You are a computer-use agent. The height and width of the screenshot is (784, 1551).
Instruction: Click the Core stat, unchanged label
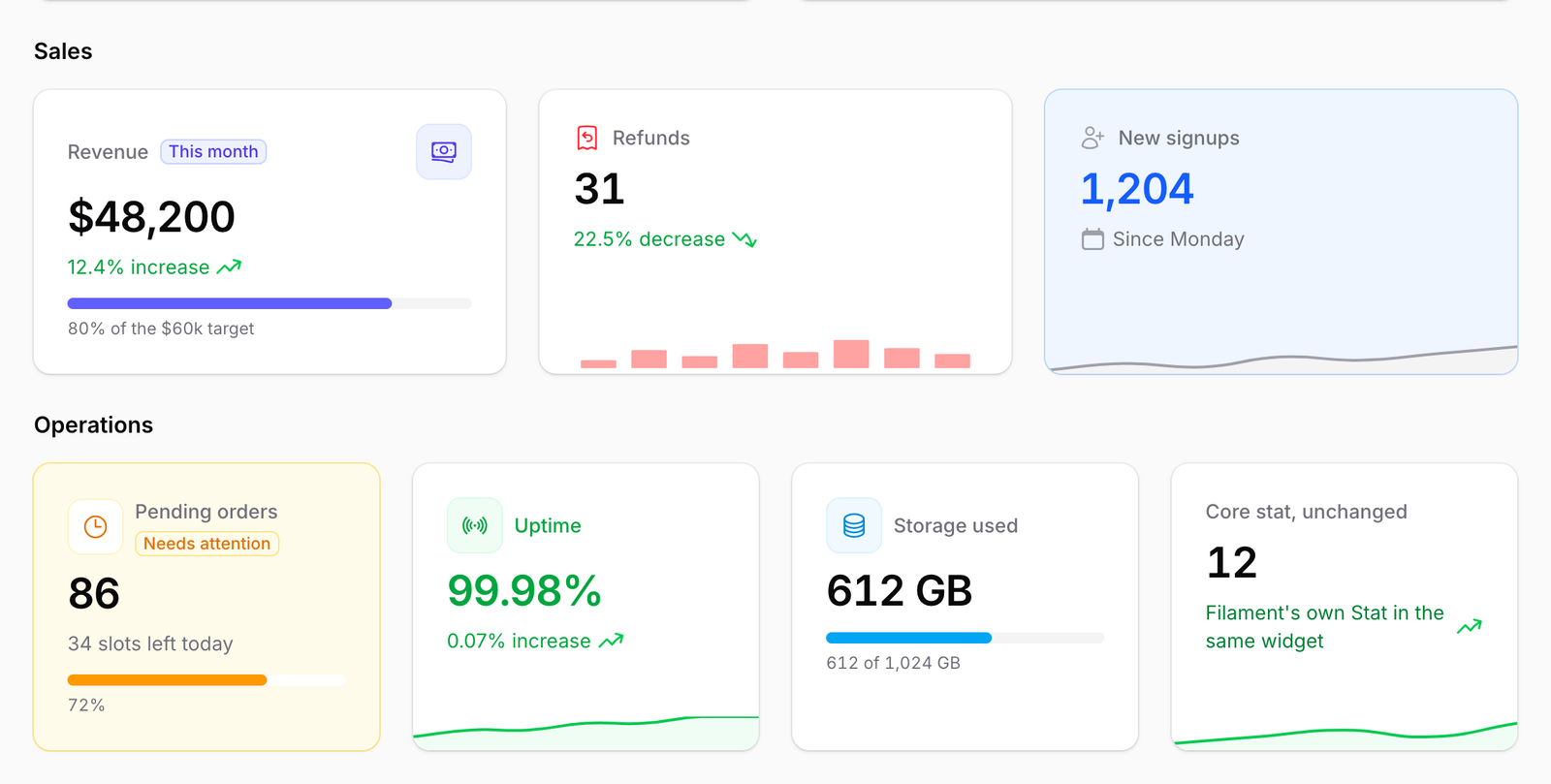[x=1306, y=512]
